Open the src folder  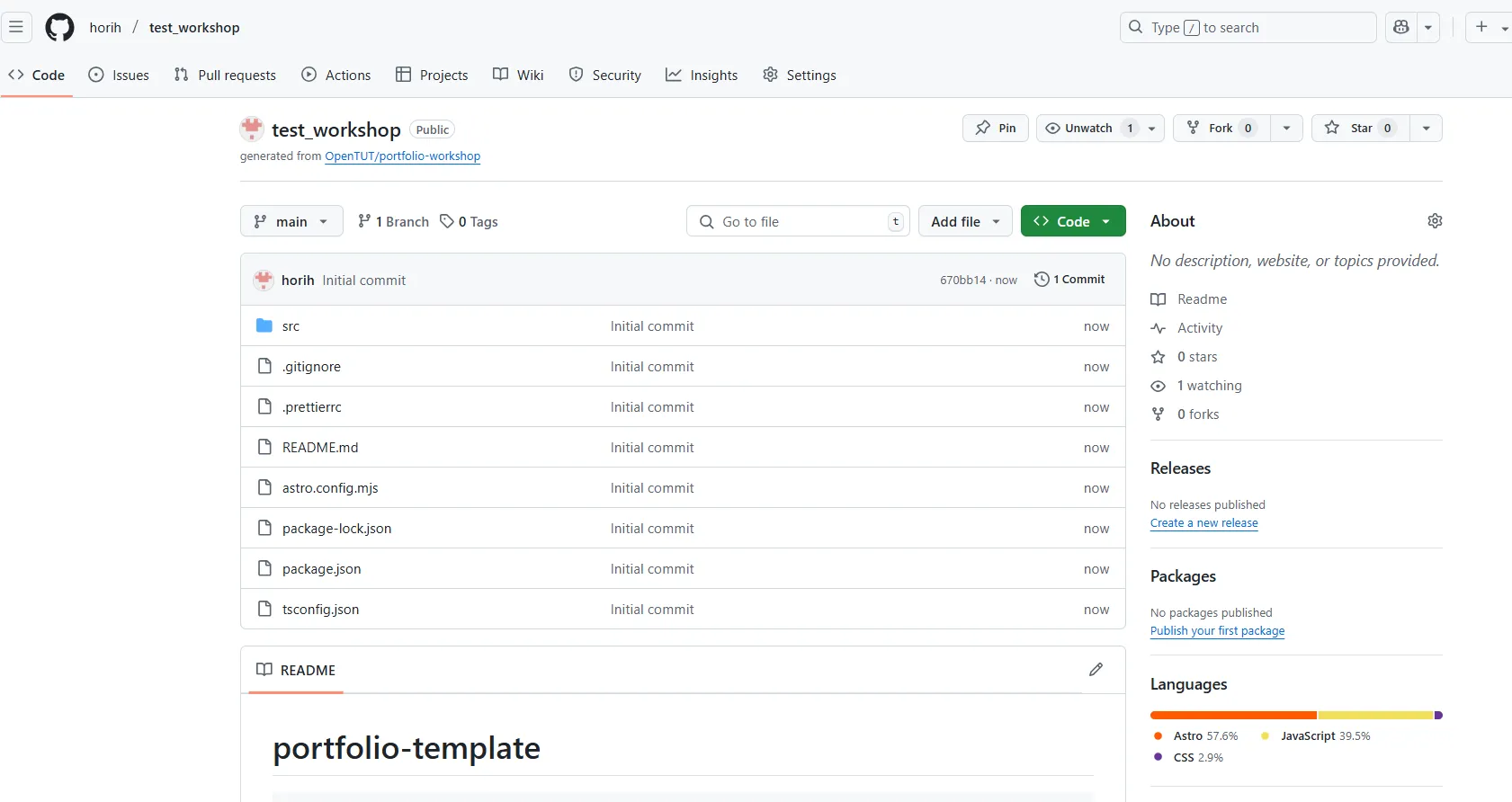(291, 326)
